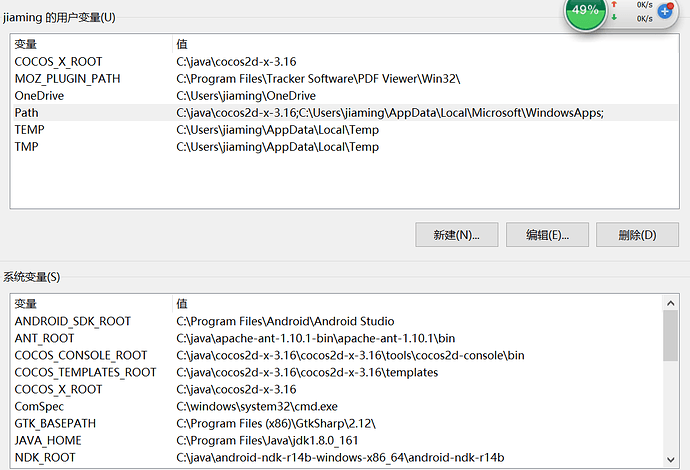
Task: Click the green 49% memory ball widget
Action: click(x=585, y=12)
